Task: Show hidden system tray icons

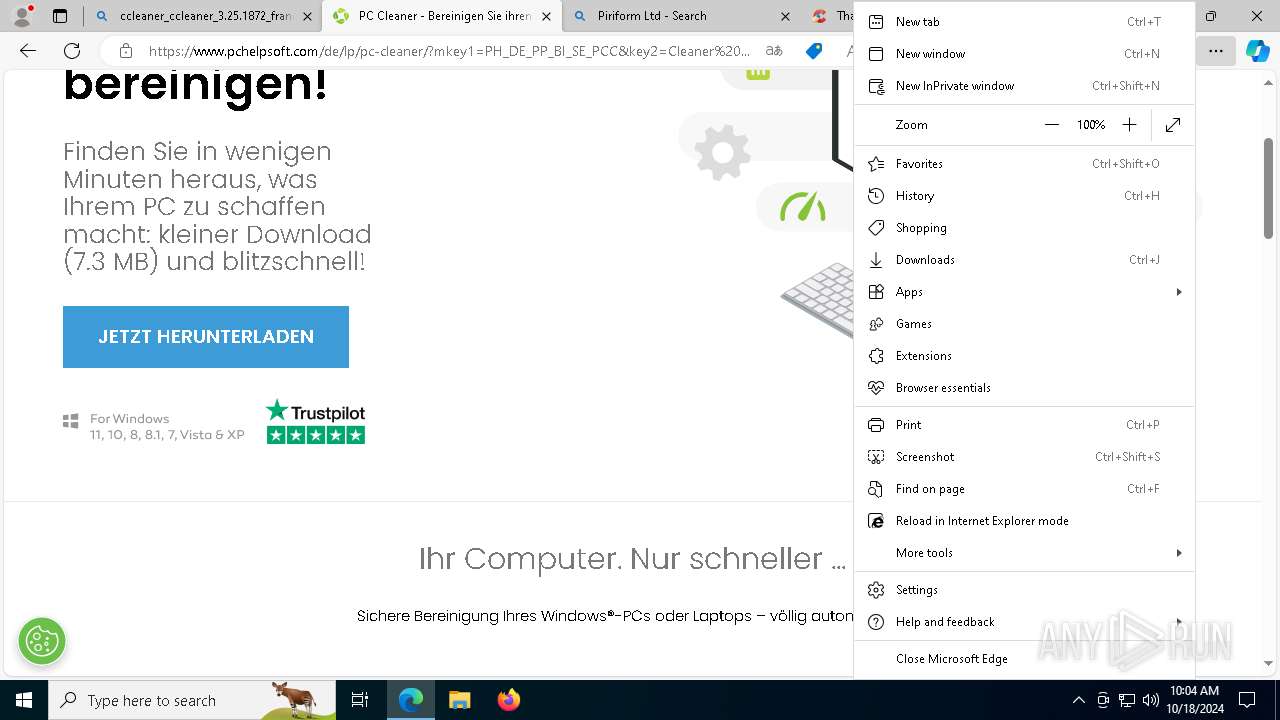Action: click(1078, 700)
